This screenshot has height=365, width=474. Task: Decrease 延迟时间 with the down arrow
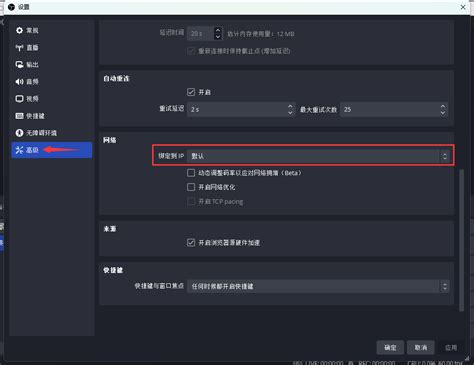point(218,37)
